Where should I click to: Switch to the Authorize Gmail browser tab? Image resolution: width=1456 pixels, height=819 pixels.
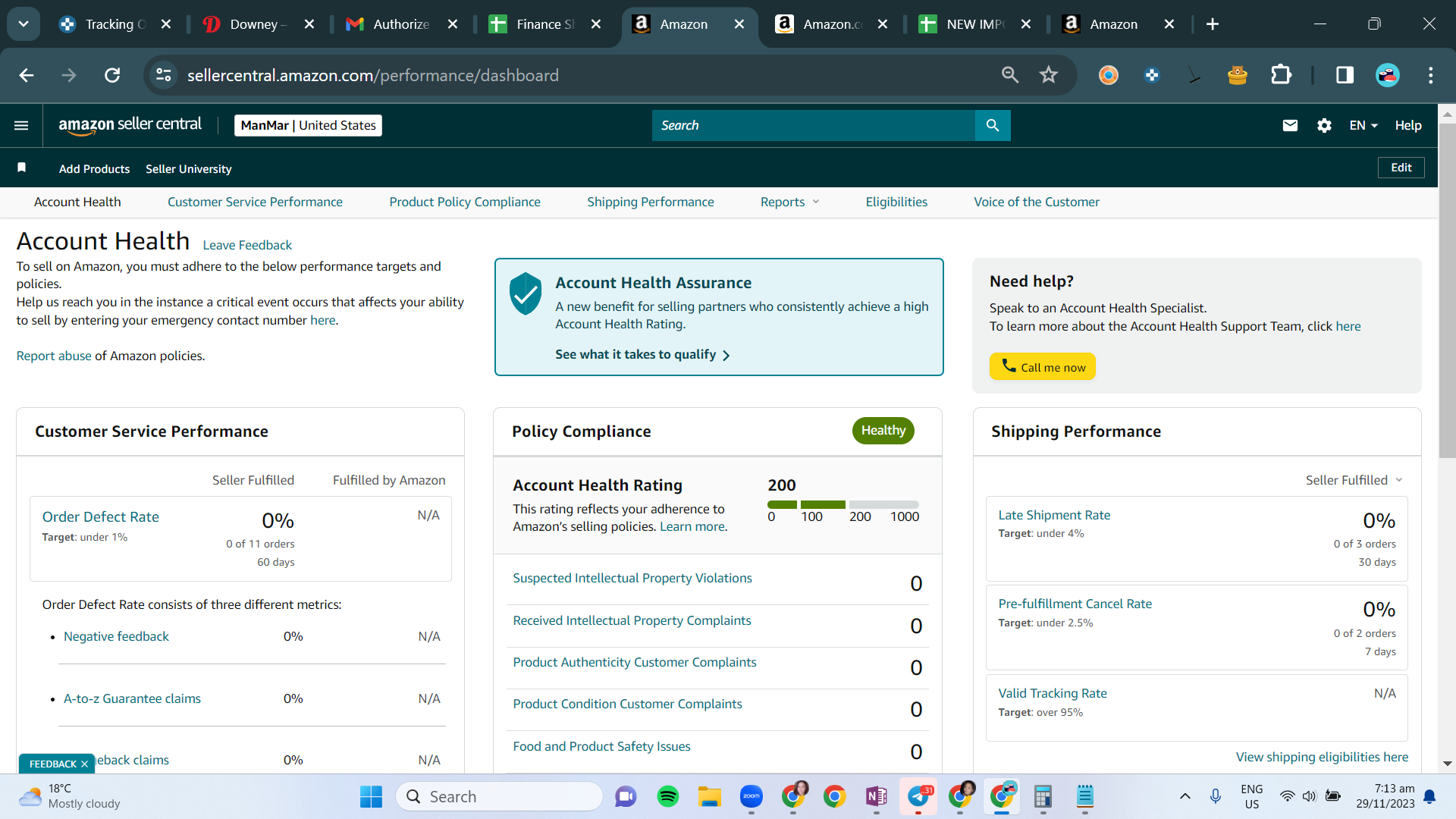(401, 24)
